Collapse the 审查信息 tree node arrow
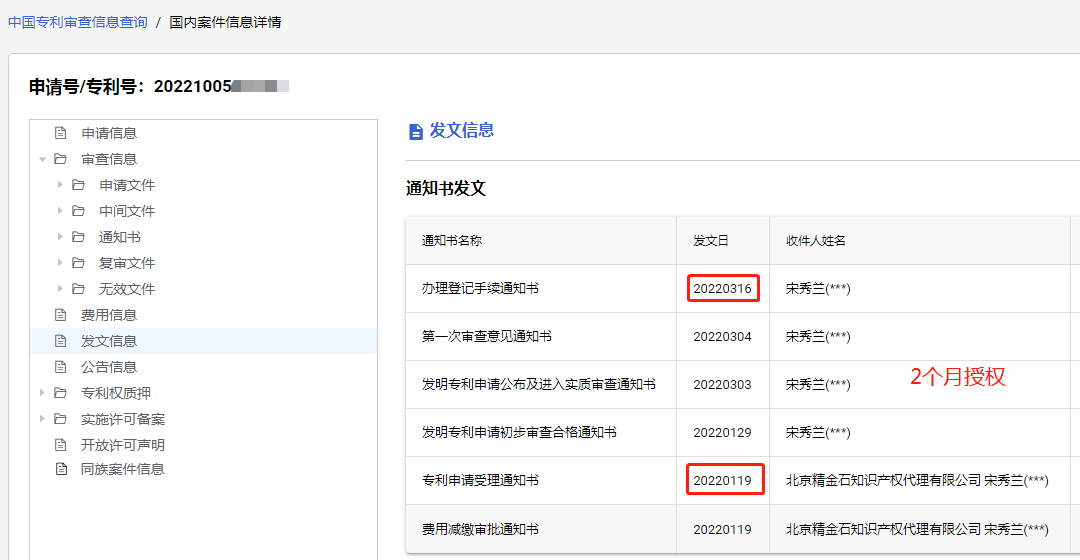The image size is (1080, 560). pos(43,159)
